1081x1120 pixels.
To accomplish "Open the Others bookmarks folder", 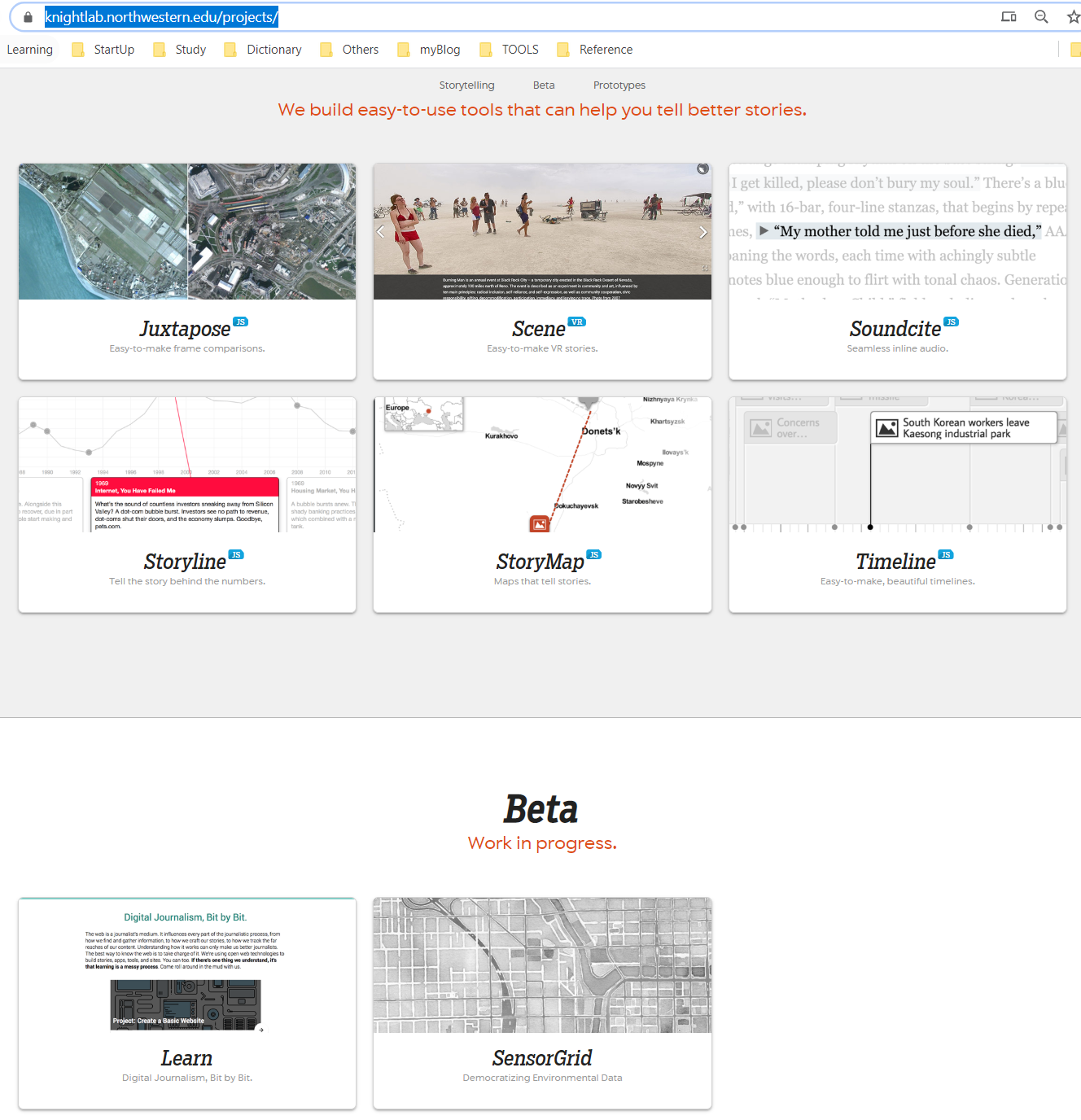I will click(349, 50).
